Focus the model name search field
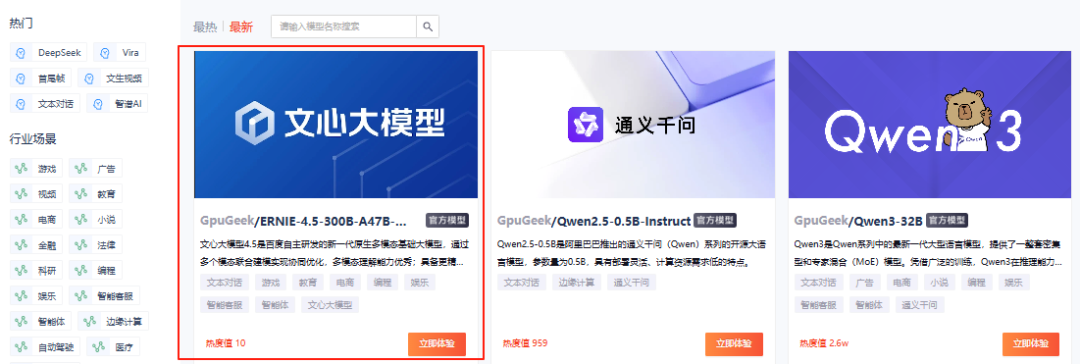 coord(344,27)
